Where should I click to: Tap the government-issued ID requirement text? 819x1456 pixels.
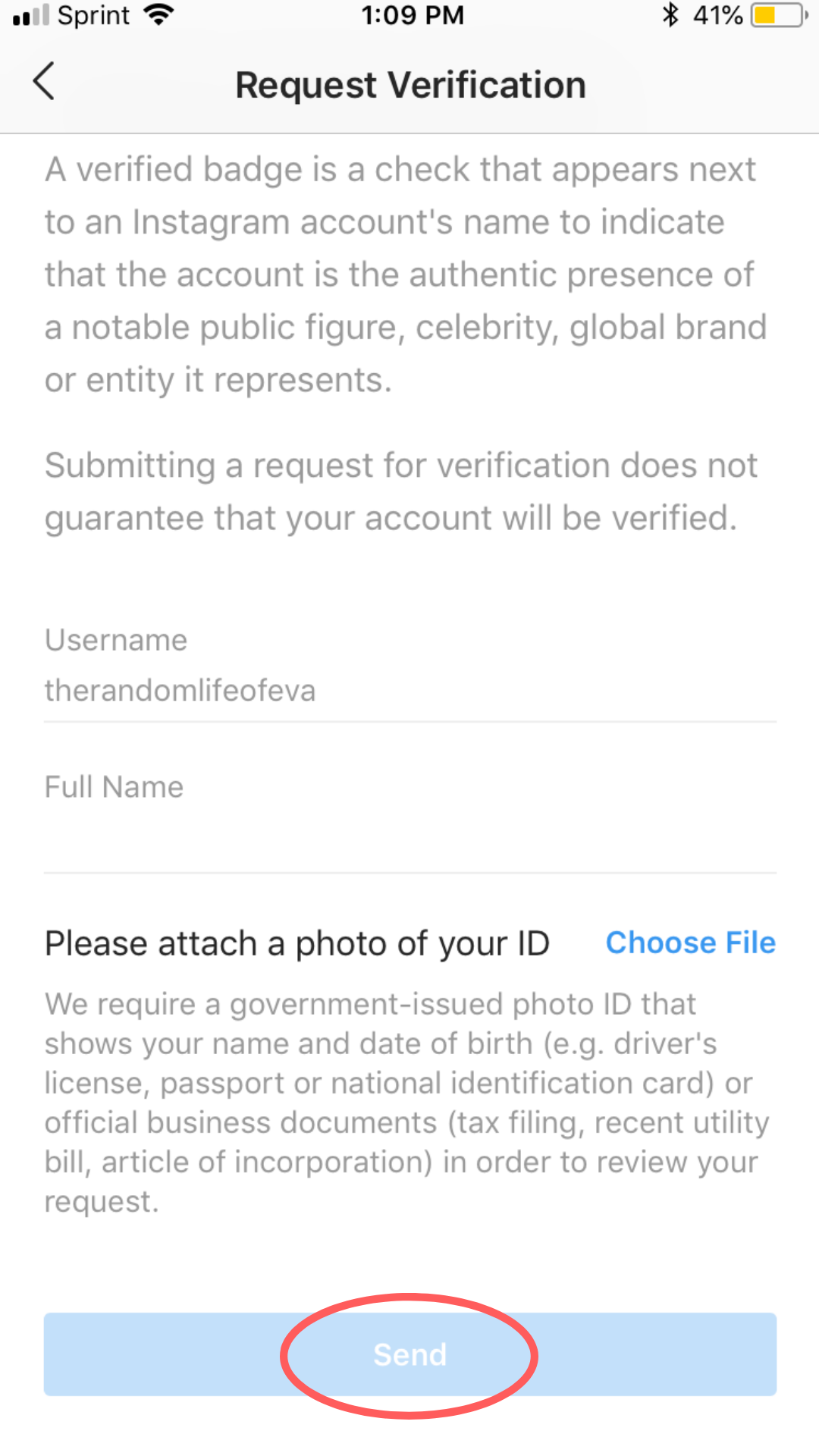point(406,1103)
